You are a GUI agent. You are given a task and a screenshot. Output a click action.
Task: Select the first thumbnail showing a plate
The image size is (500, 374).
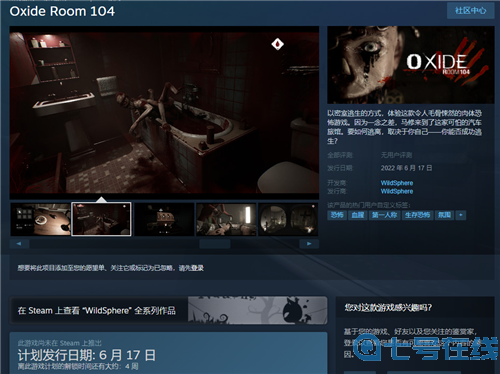[x=41, y=219]
